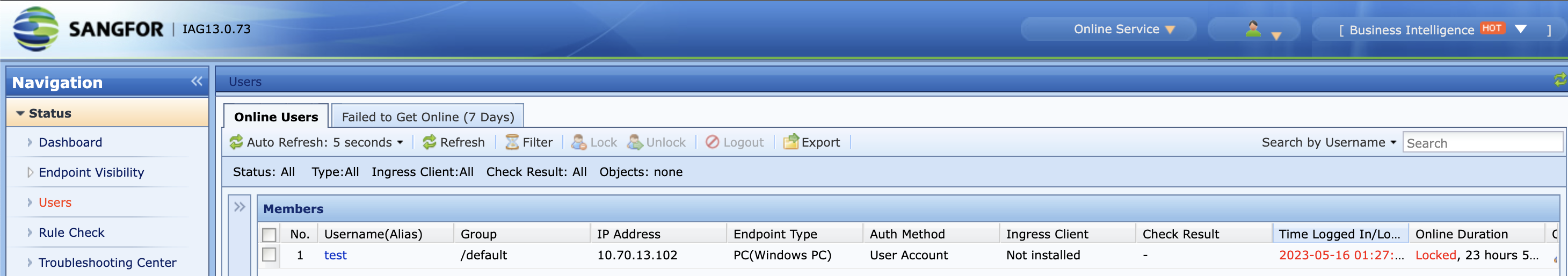Check the box for user test row

tap(269, 255)
